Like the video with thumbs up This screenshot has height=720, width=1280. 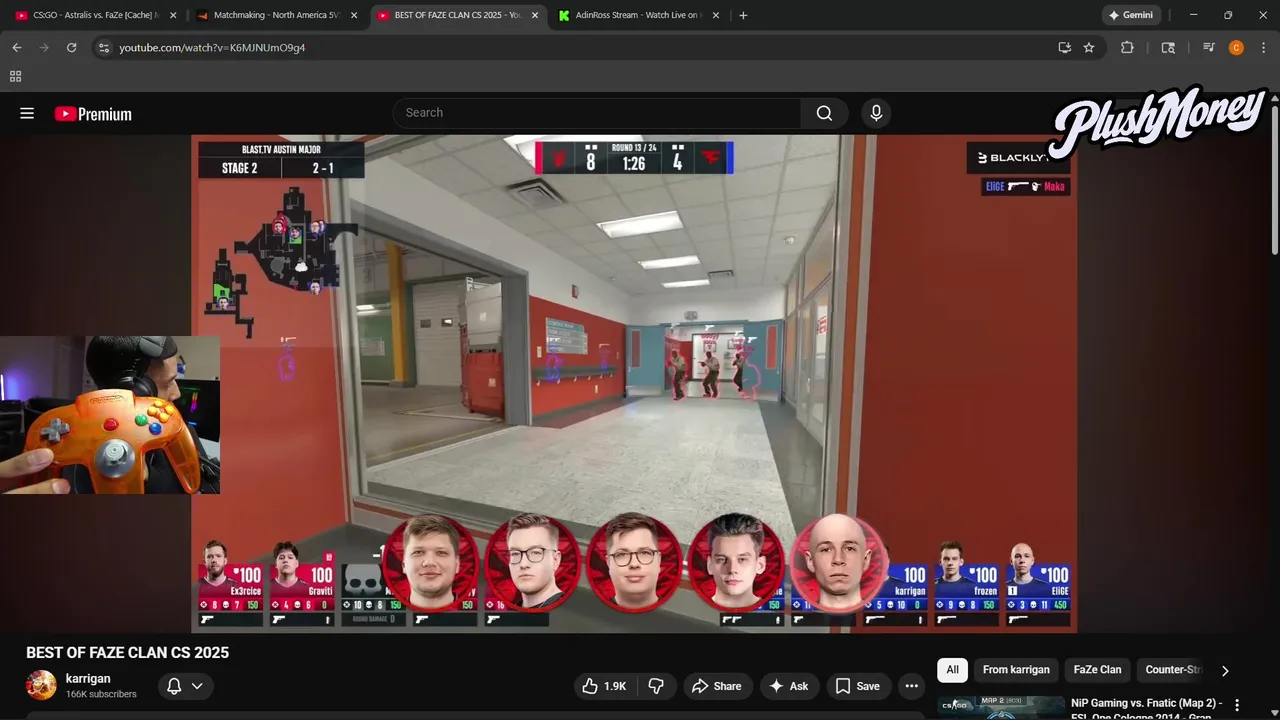[x=604, y=686]
